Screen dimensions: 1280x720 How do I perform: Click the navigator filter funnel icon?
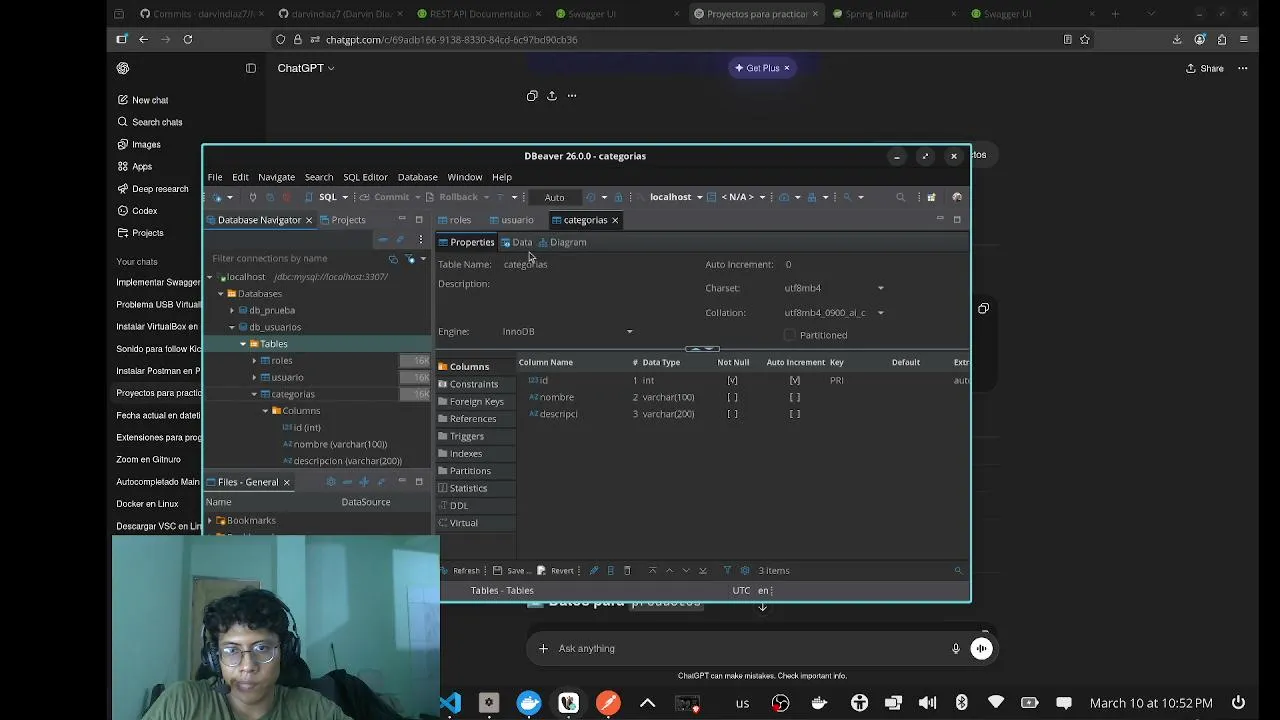410,259
